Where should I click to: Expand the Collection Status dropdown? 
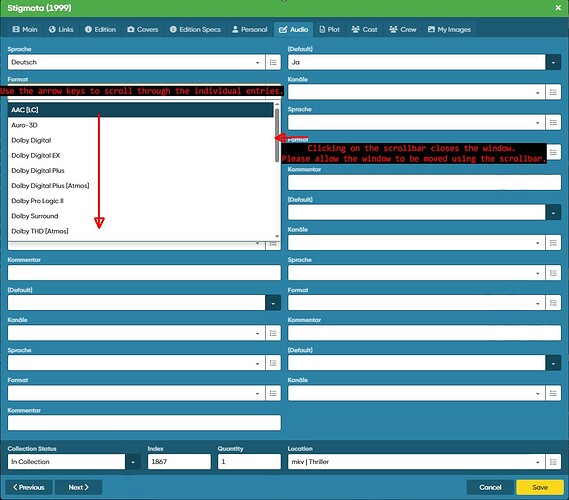133,462
